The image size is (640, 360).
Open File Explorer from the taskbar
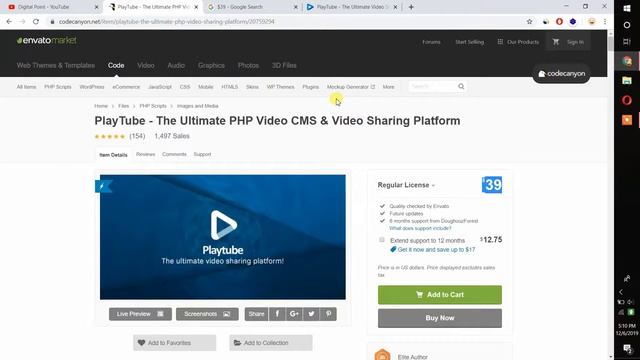point(627,80)
